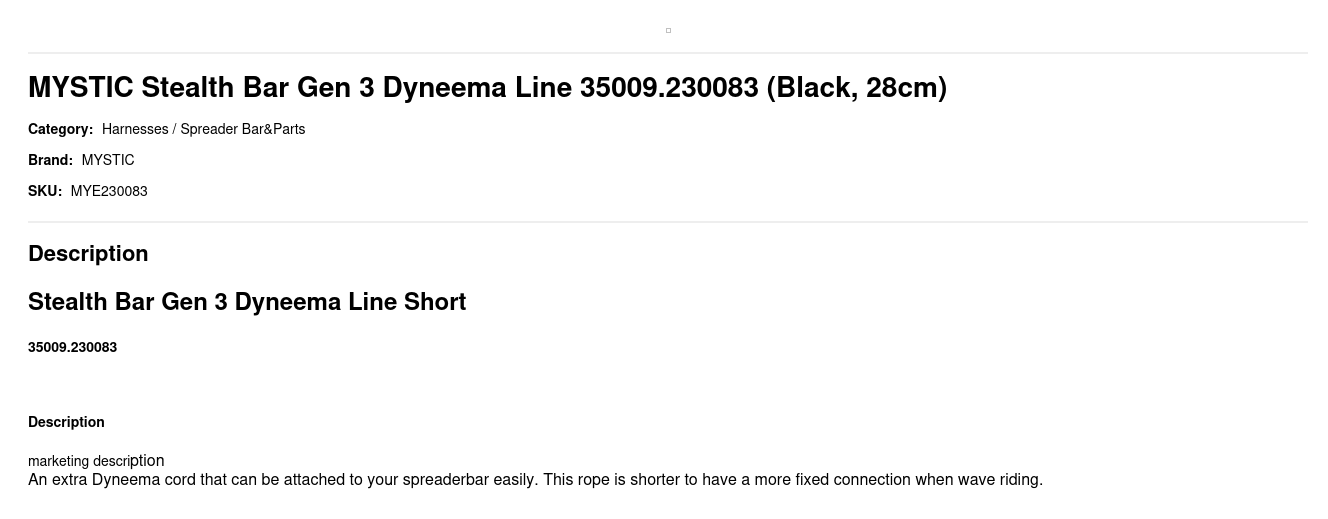Screen dimensions: 1328x519
Task: Click the sentence starting "An extra Dyneema cord"
Action: [283, 480]
